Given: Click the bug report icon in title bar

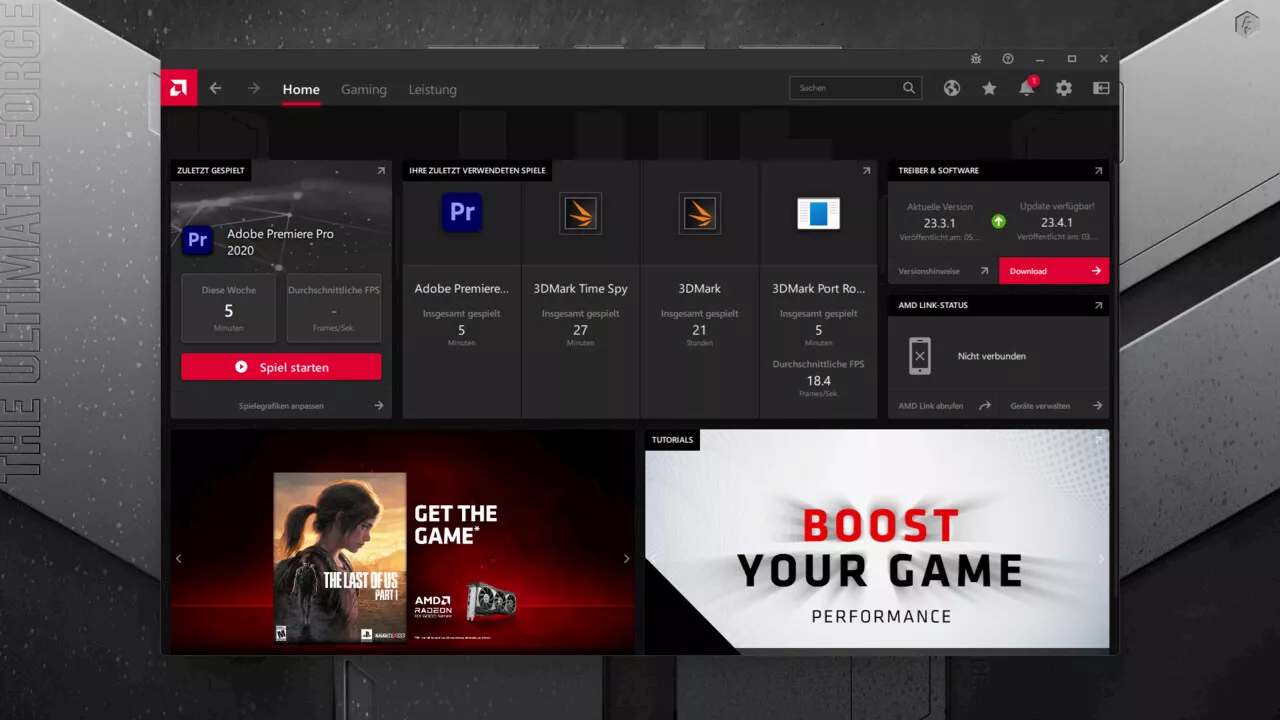Looking at the screenshot, I should [x=976, y=59].
